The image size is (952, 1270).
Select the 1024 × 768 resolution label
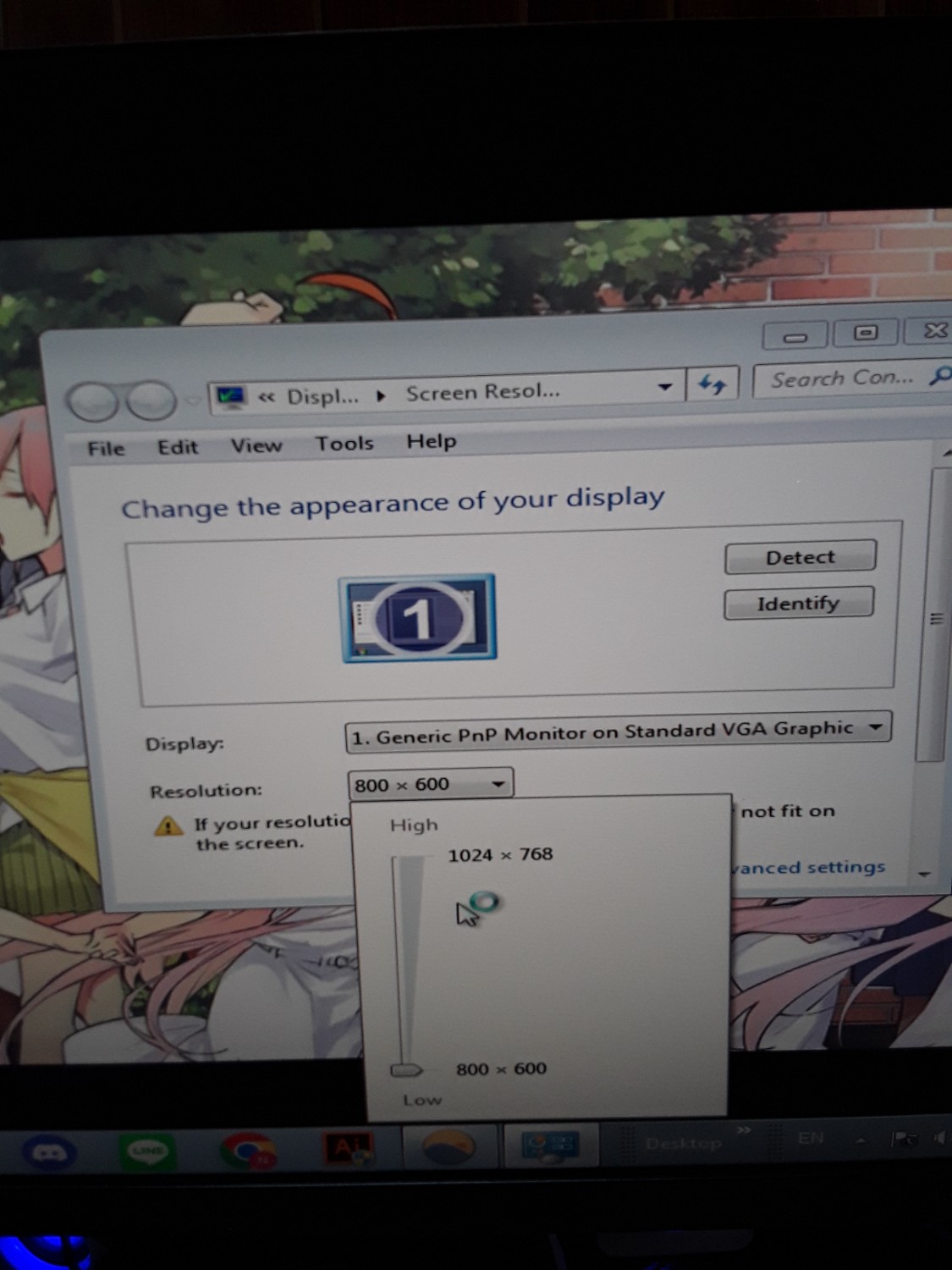[x=500, y=854]
